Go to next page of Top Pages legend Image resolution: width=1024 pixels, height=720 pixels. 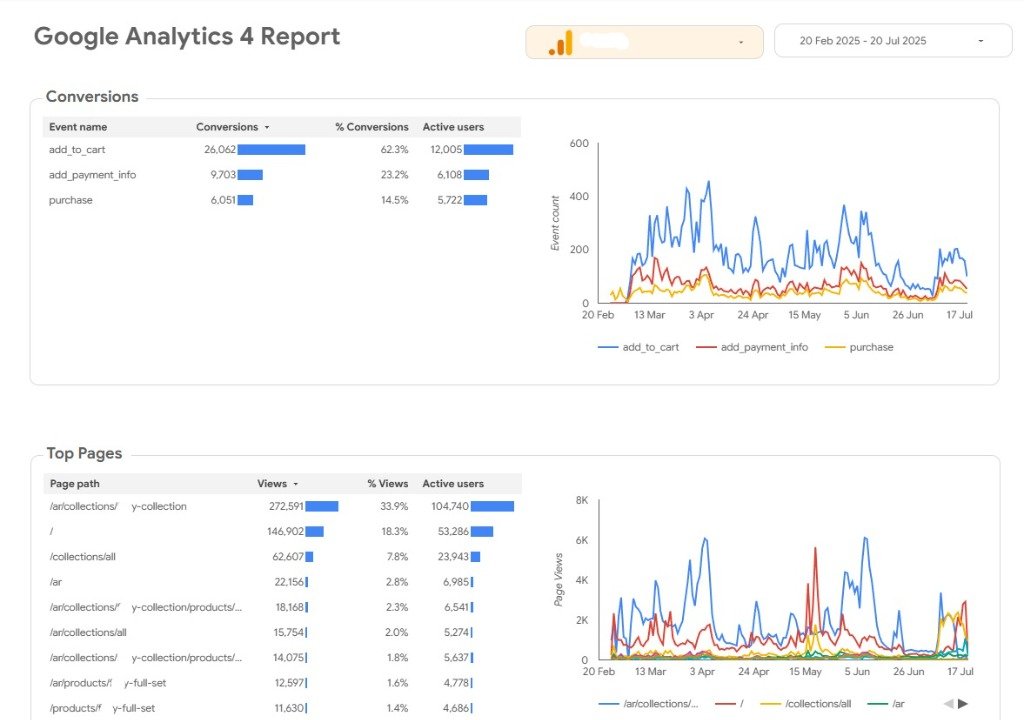pos(964,703)
